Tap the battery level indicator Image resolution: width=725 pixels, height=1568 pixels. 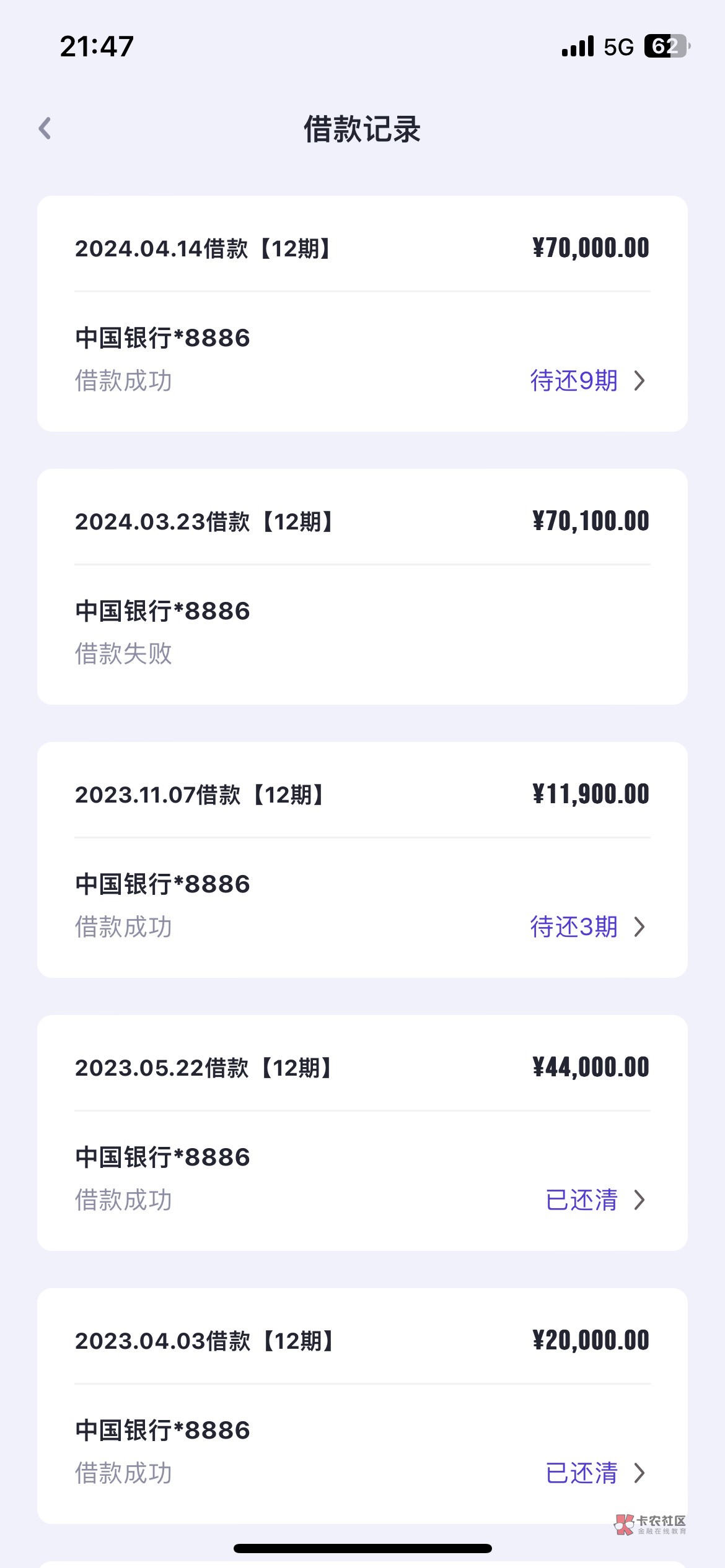coord(667,46)
